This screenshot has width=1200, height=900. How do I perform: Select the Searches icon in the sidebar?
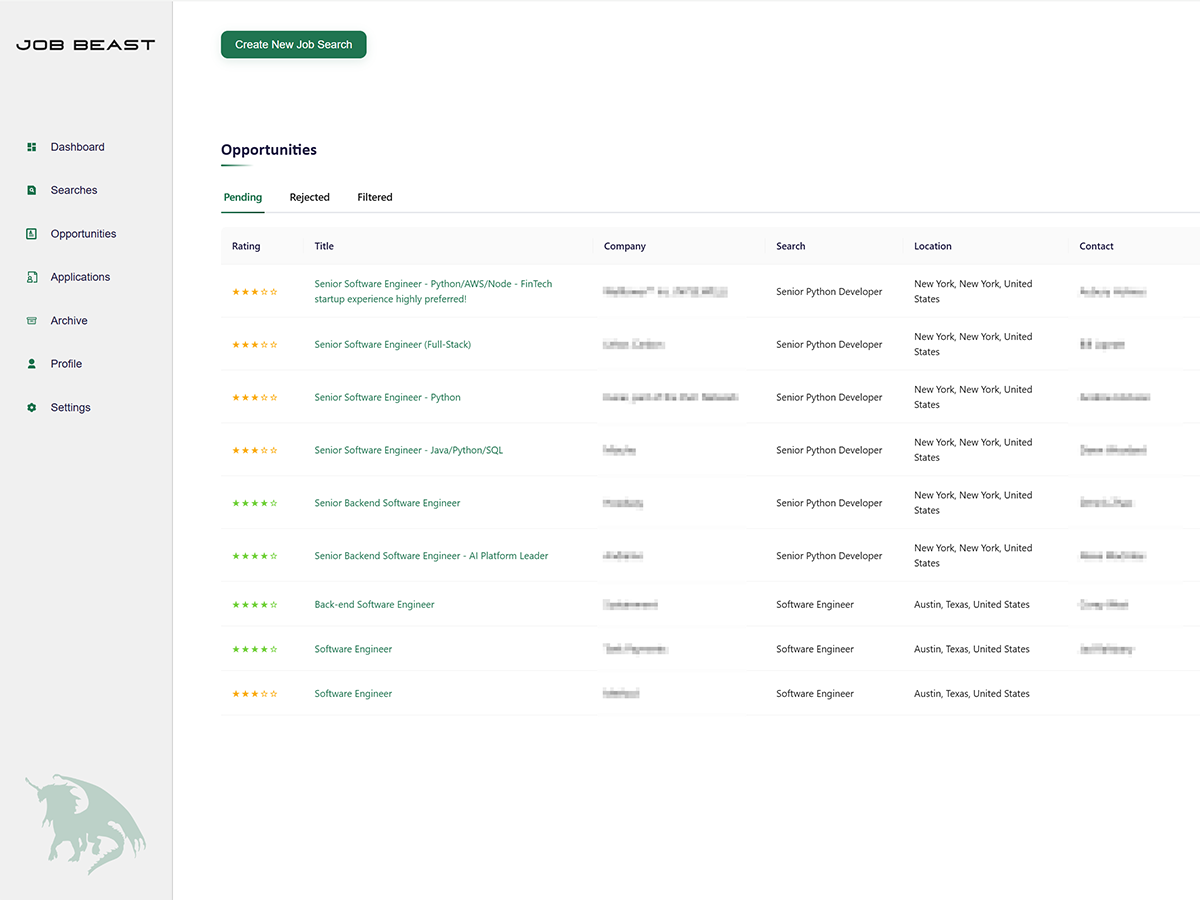pos(31,190)
